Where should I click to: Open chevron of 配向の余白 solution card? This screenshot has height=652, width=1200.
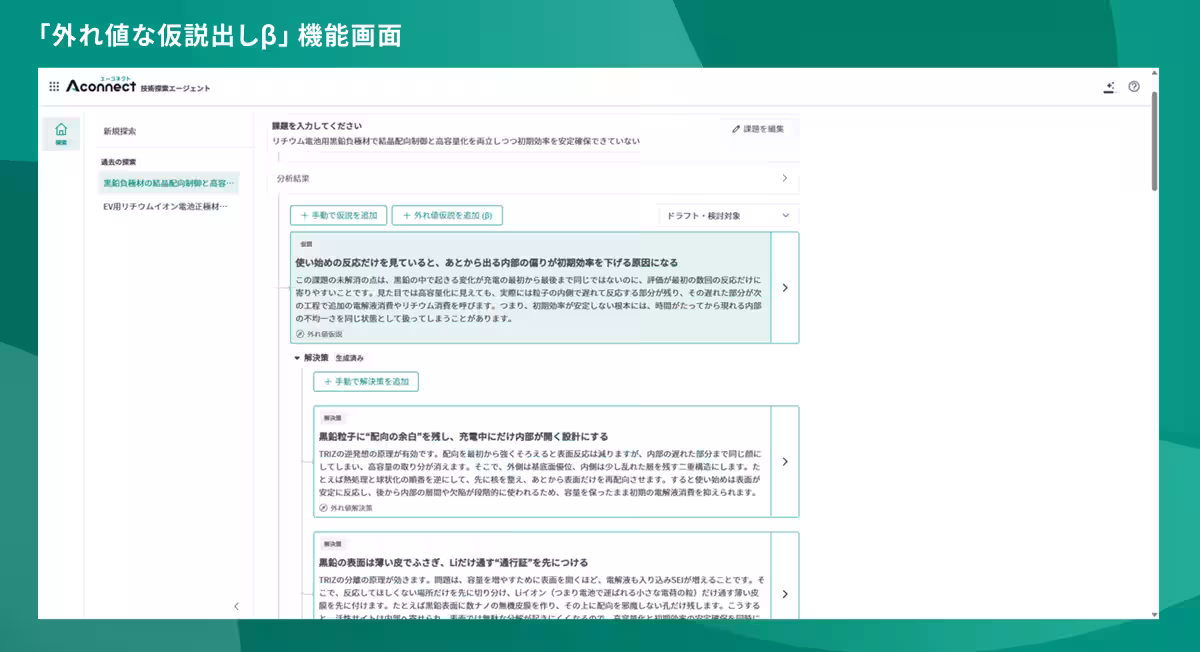[785, 462]
